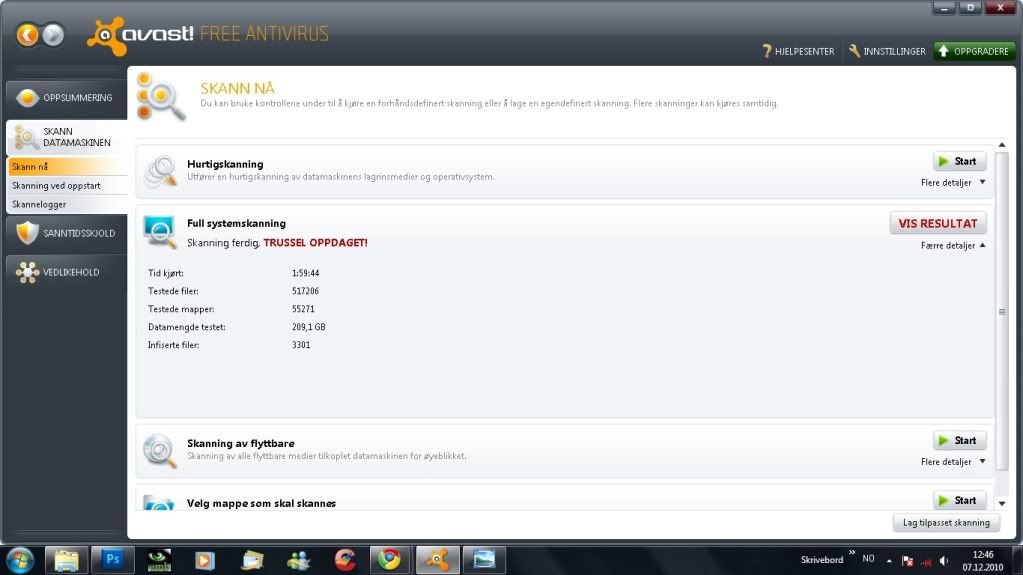Open Photoshop from the taskbar
The image size is (1023, 575).
pos(112,559)
